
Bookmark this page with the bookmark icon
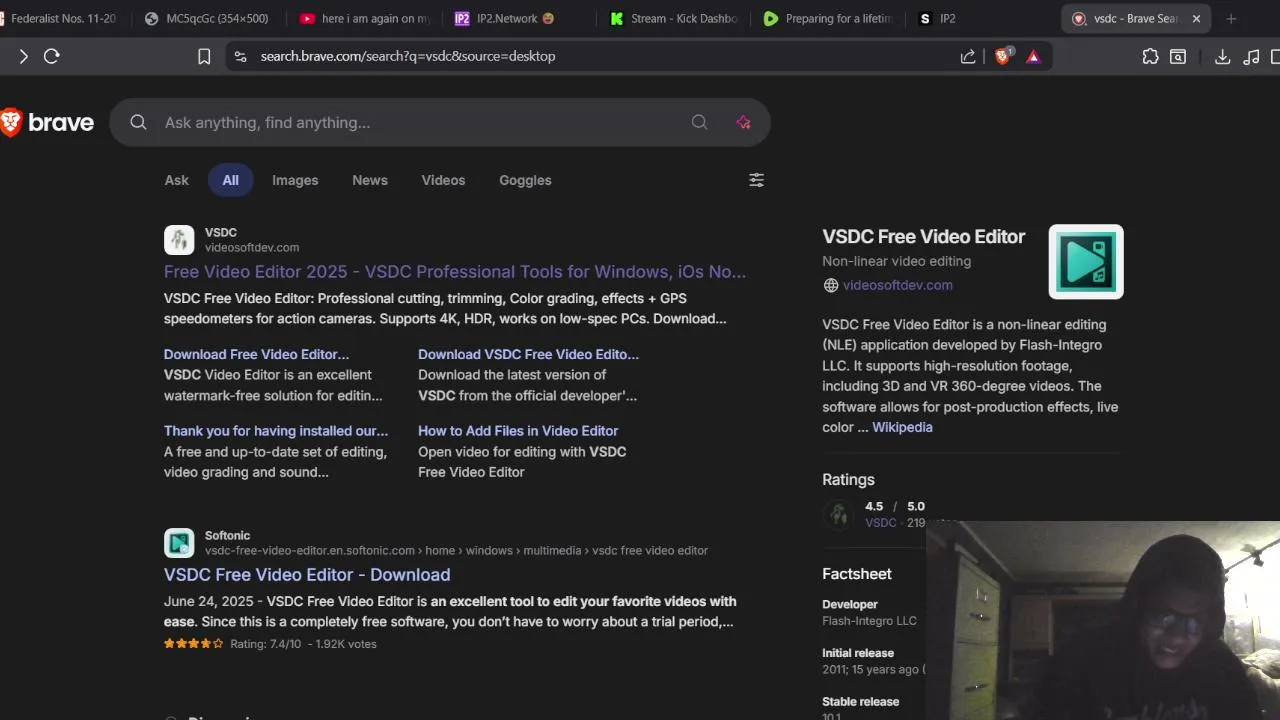pyautogui.click(x=204, y=57)
